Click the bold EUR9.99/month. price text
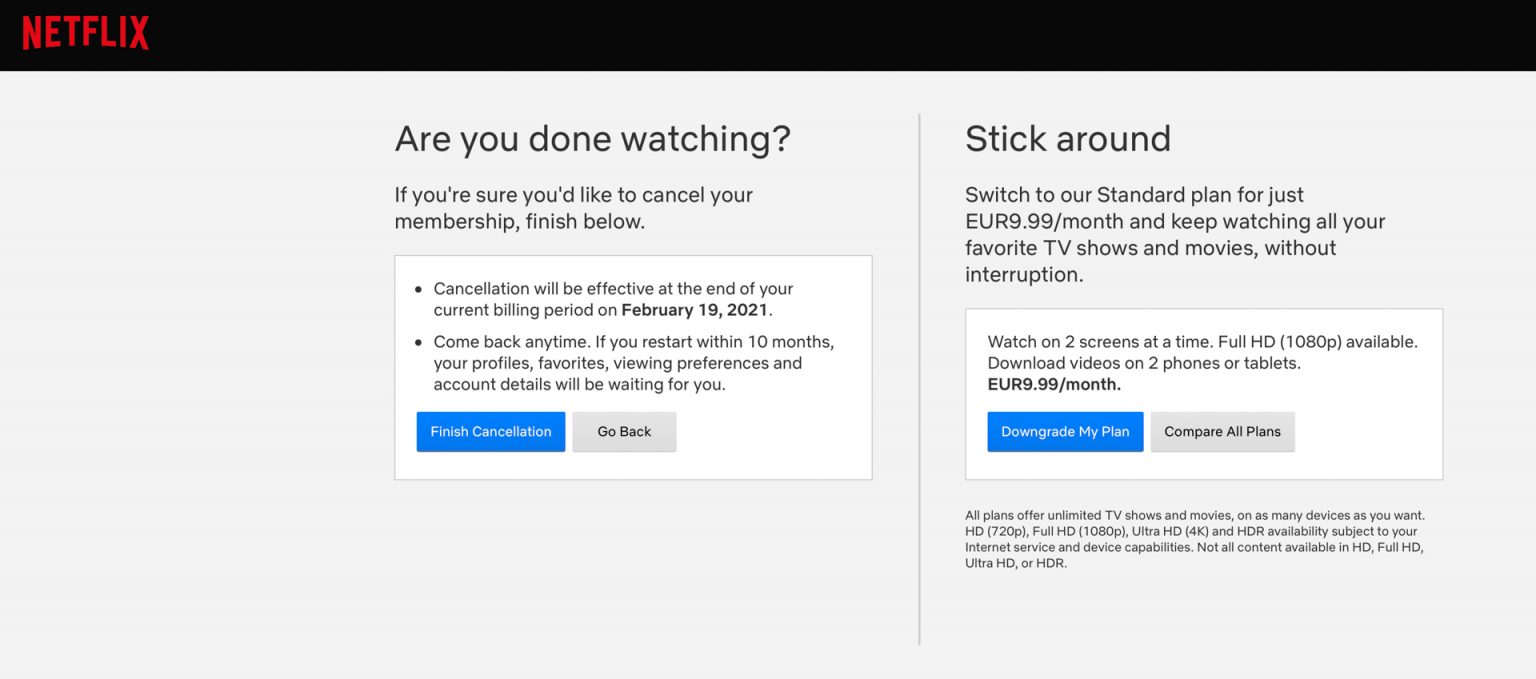The width and height of the screenshot is (1536, 679). click(1054, 384)
